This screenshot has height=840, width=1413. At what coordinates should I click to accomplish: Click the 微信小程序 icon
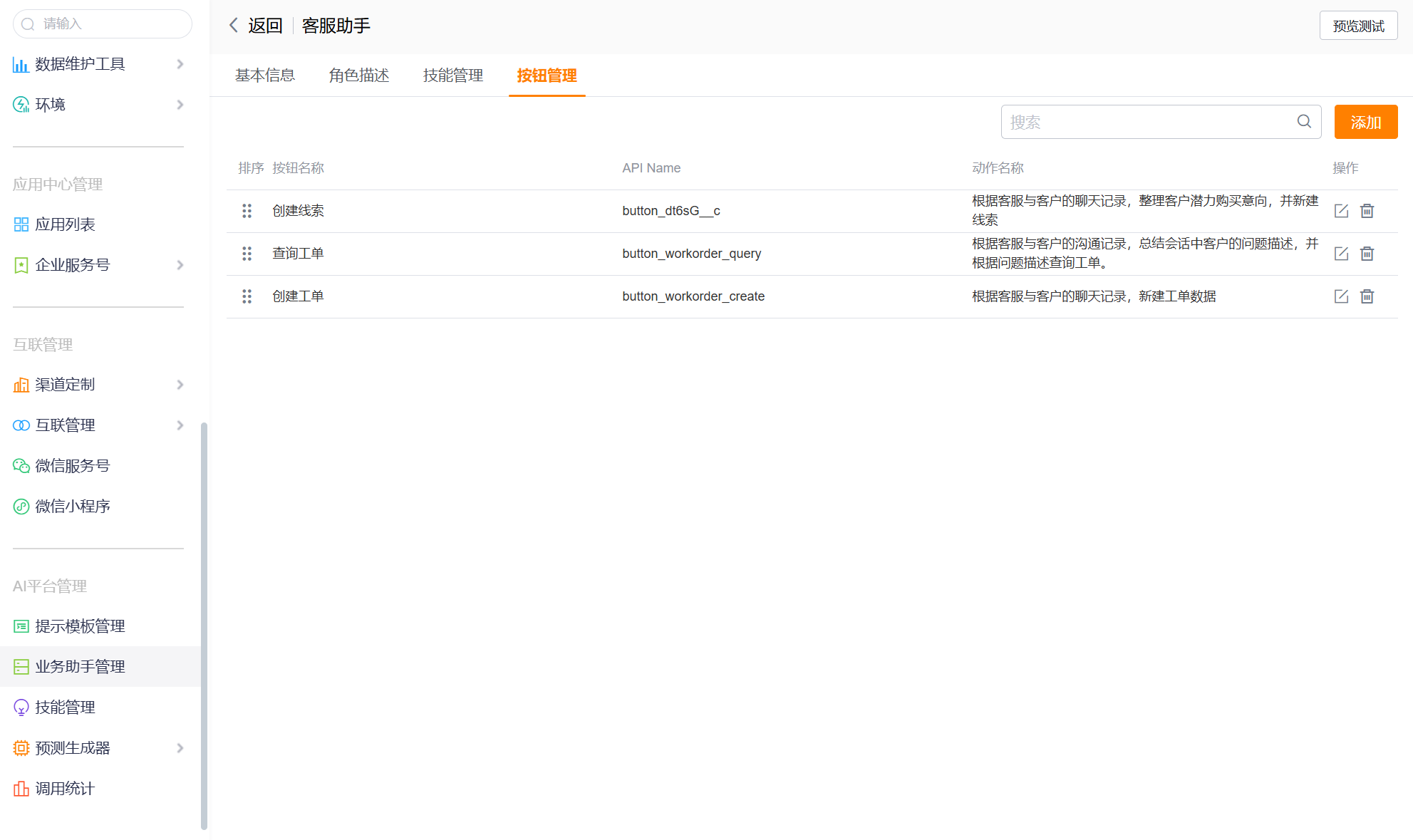[21, 507]
